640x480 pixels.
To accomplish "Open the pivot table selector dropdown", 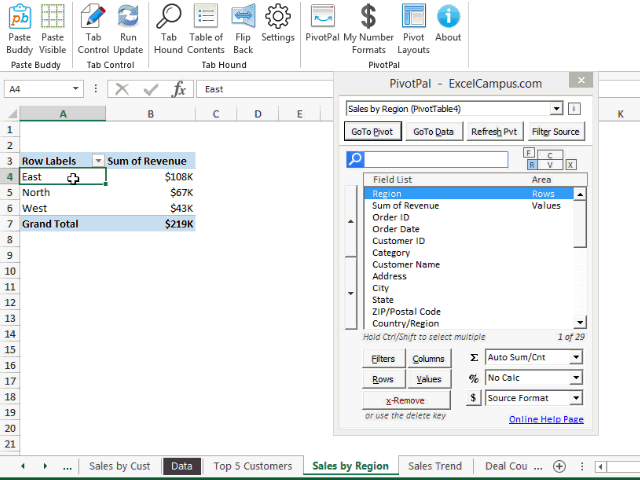I will coord(556,108).
